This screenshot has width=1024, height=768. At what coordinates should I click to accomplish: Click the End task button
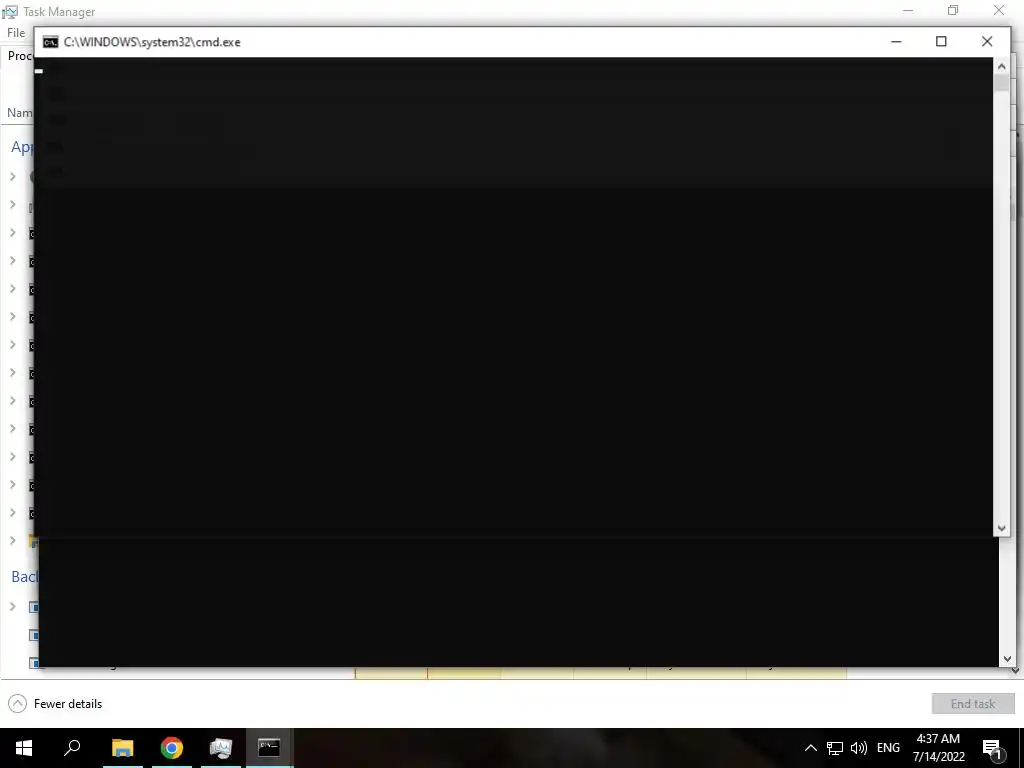(x=972, y=703)
